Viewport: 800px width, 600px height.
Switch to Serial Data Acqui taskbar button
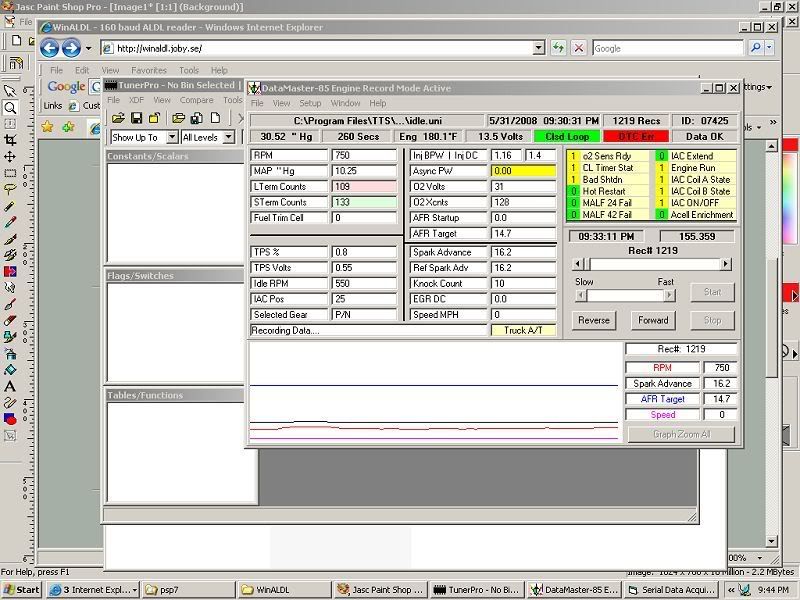pos(671,590)
